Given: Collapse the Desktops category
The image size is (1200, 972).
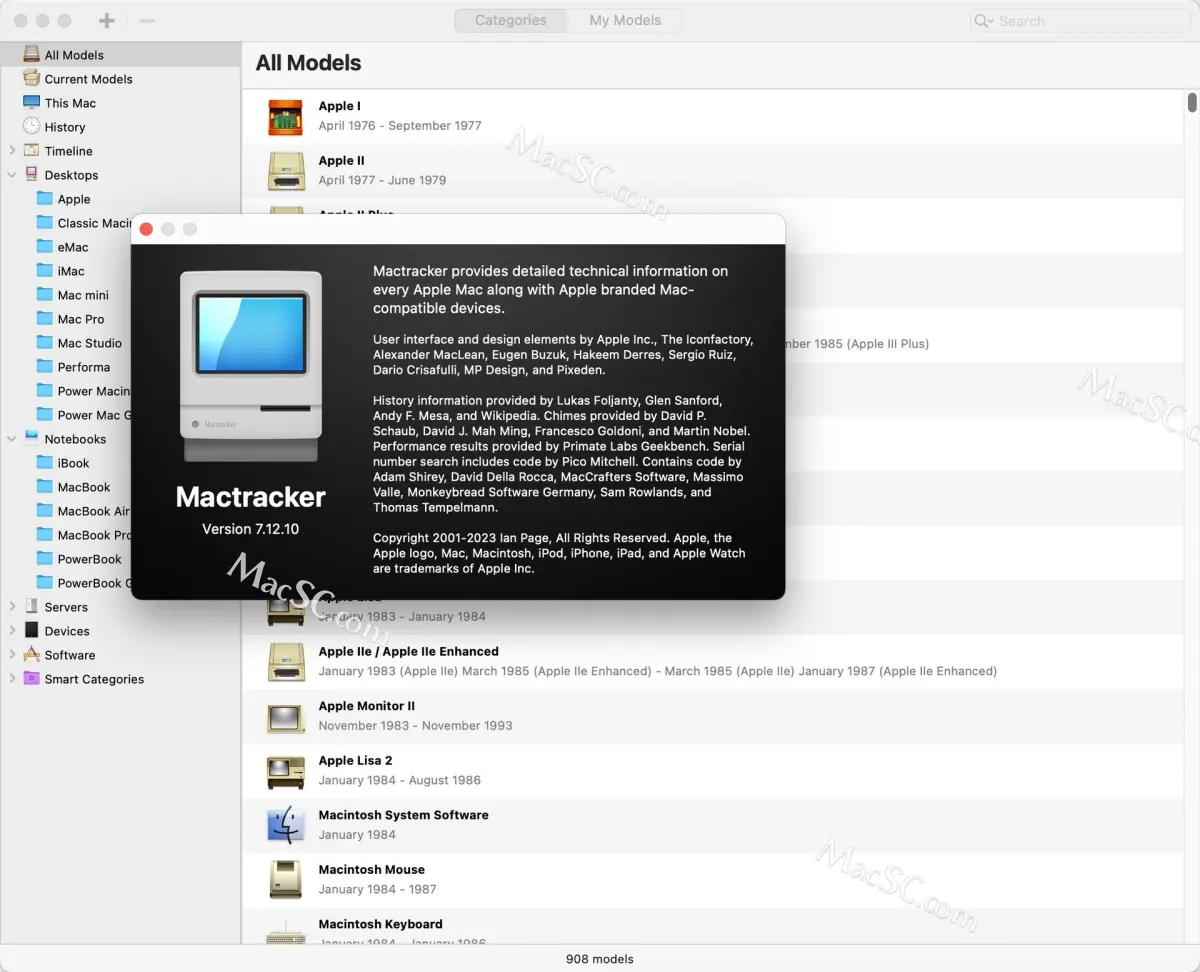Looking at the screenshot, I should click(x=12, y=175).
